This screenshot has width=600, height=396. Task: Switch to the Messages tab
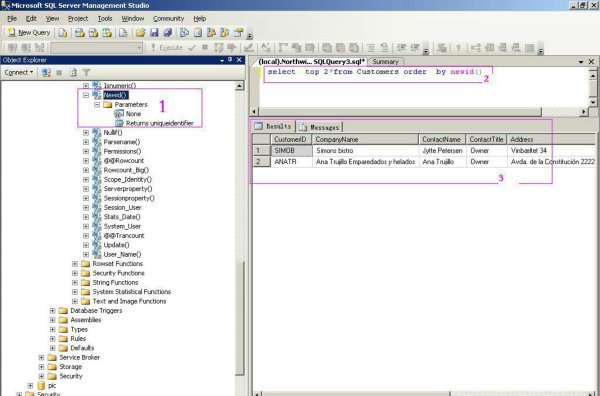320,127
